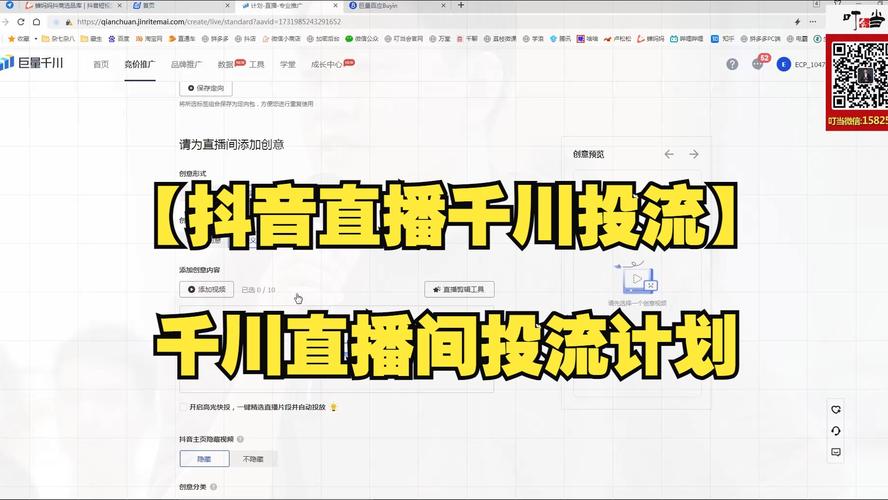Open the 知乎 bookmark
This screenshot has height=500, width=888.
723,39
